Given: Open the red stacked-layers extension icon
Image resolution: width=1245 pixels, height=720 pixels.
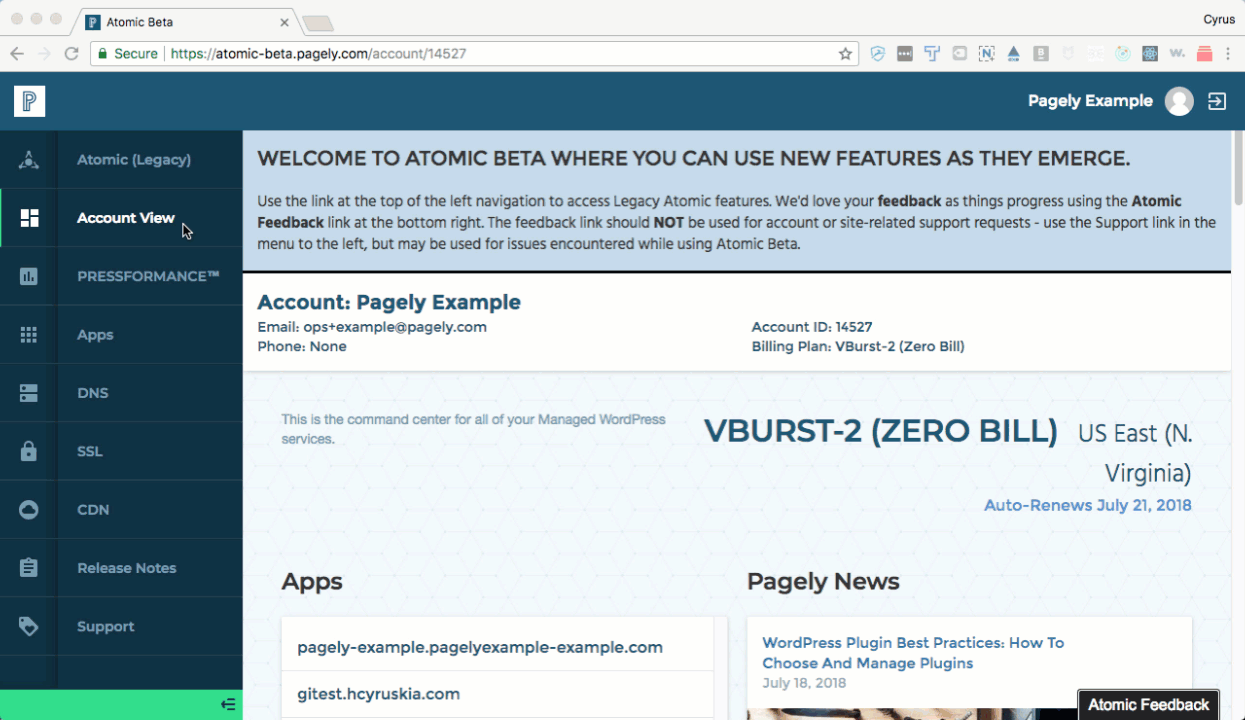Looking at the screenshot, I should [x=1203, y=54].
